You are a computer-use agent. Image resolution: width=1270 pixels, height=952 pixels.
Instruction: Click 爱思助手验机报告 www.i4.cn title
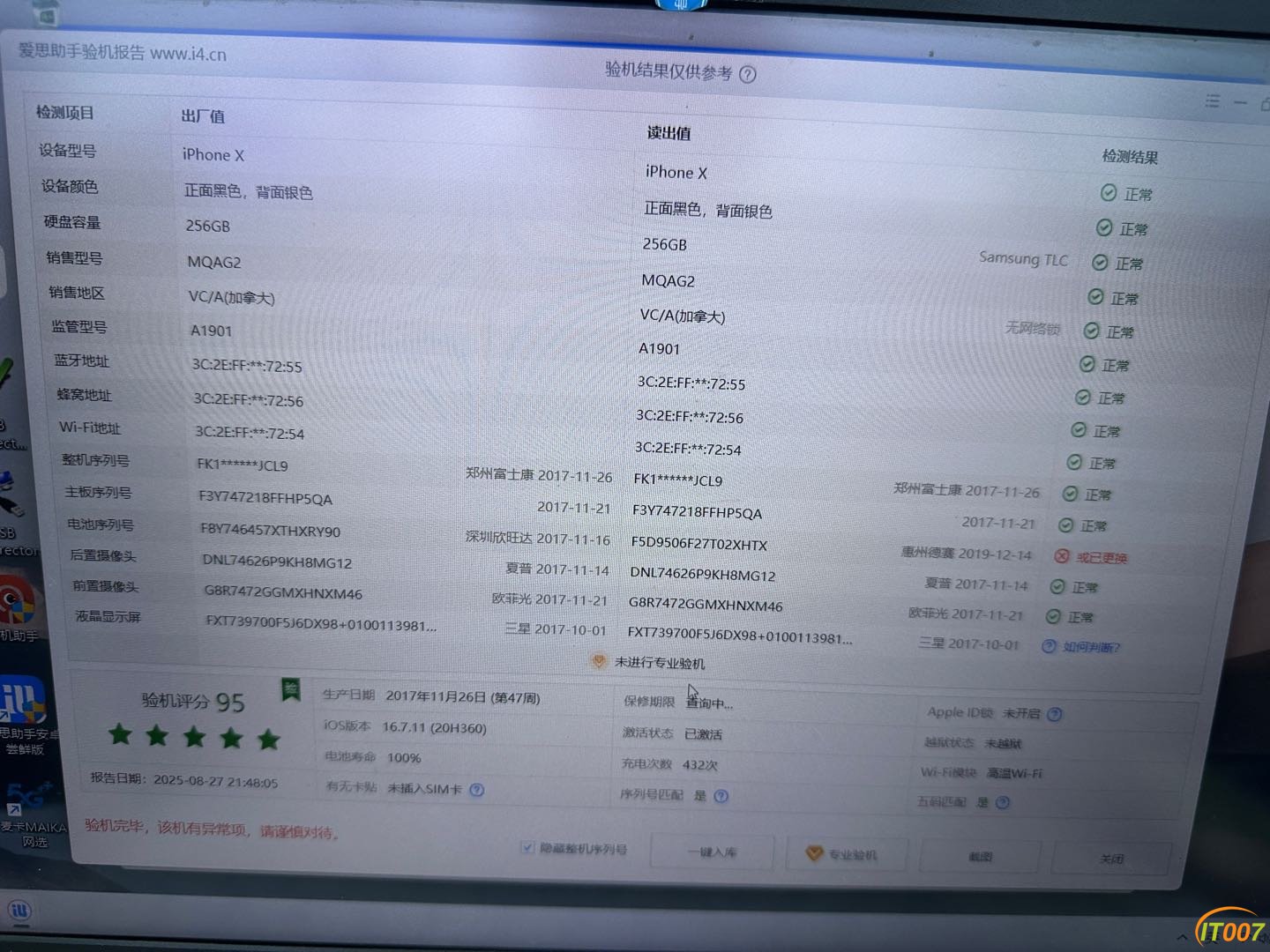[123, 52]
